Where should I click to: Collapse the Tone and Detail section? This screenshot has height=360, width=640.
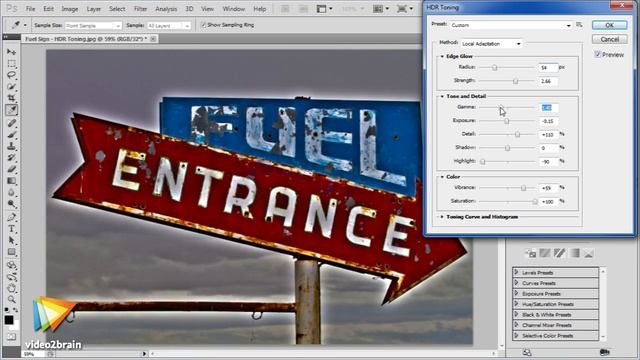442,96
